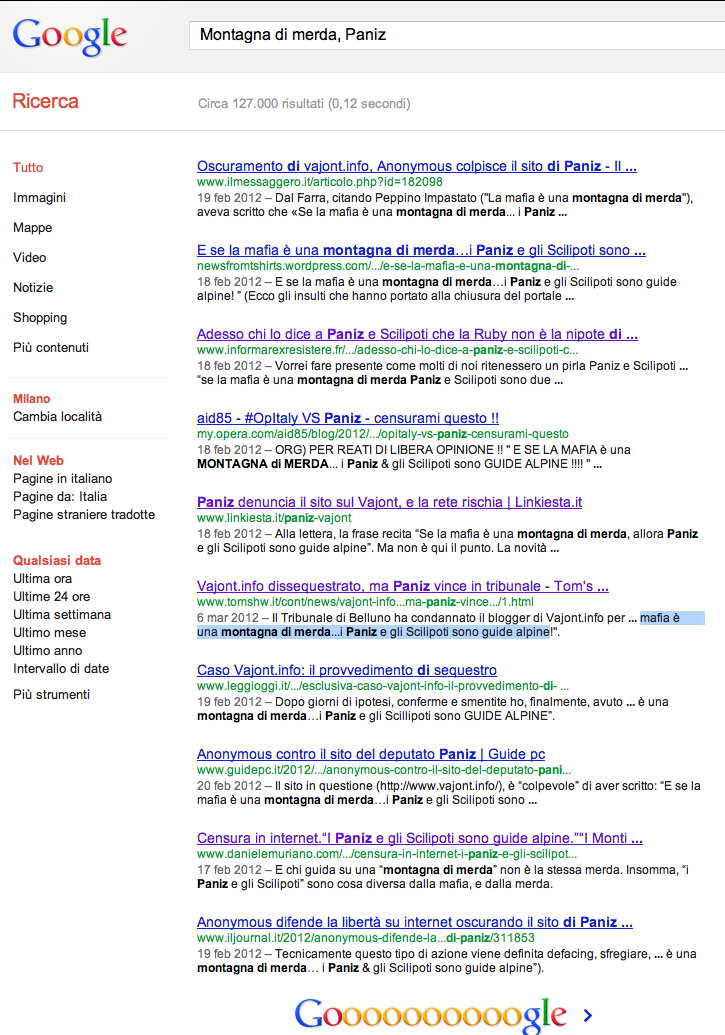The image size is (725, 1035).
Task: Open Mappe results
Action: [x=32, y=228]
